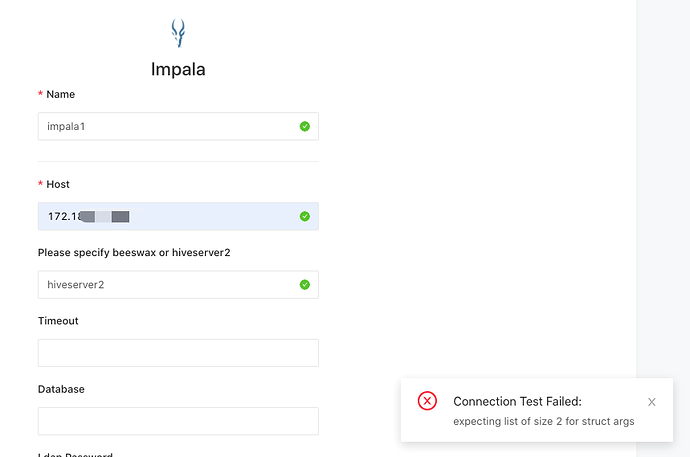The image size is (690, 457).
Task: Click the 'Connection Test Failed:' title text
Action: (x=518, y=402)
